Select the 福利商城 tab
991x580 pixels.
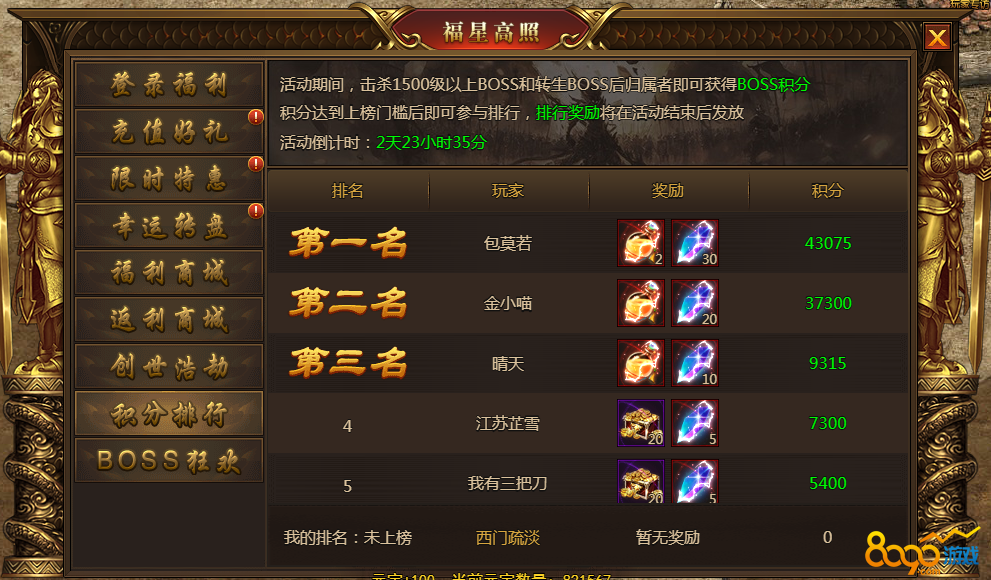(169, 272)
